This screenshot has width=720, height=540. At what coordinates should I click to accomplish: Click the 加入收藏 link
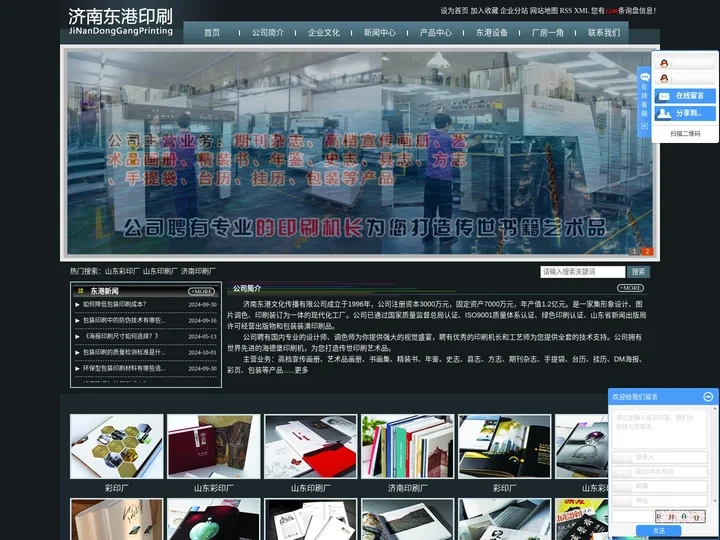(484, 11)
